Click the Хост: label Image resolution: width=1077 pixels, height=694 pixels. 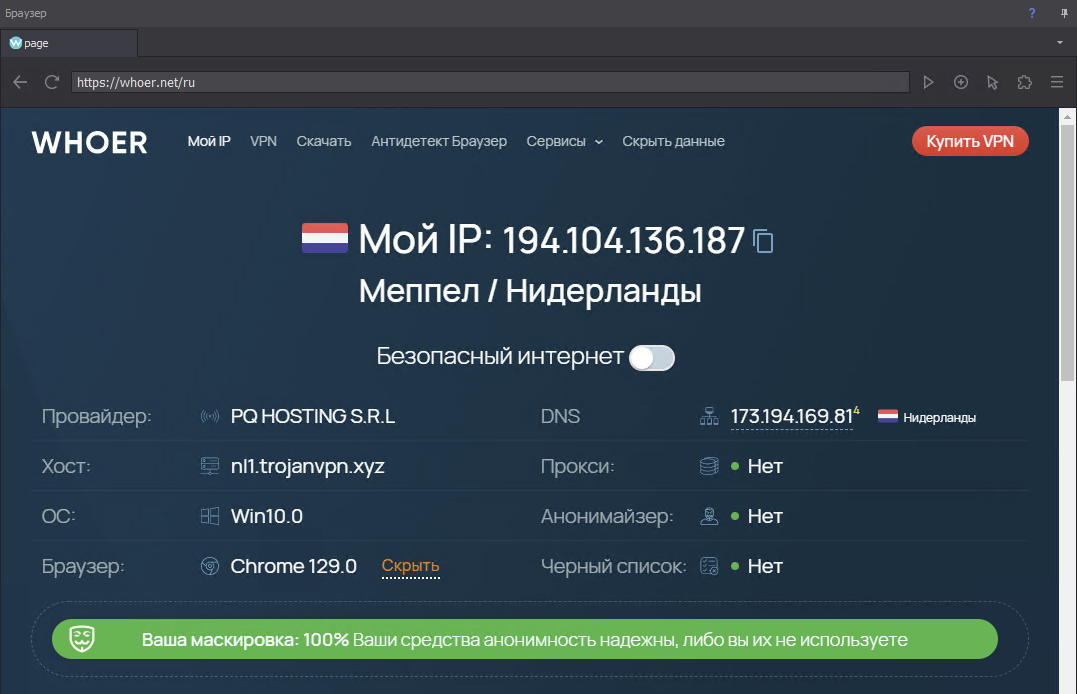click(66, 466)
